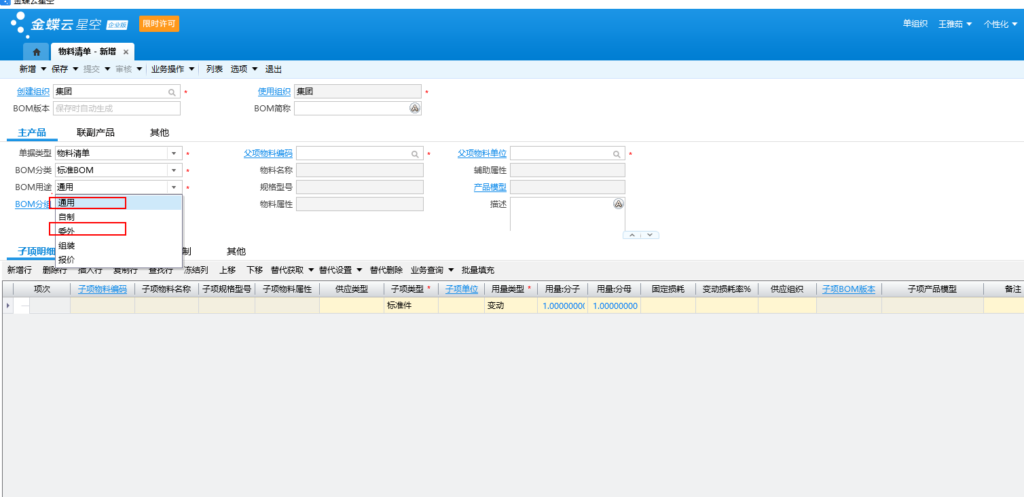Open the 产品模型 link label
The image size is (1024, 497).
point(490,187)
